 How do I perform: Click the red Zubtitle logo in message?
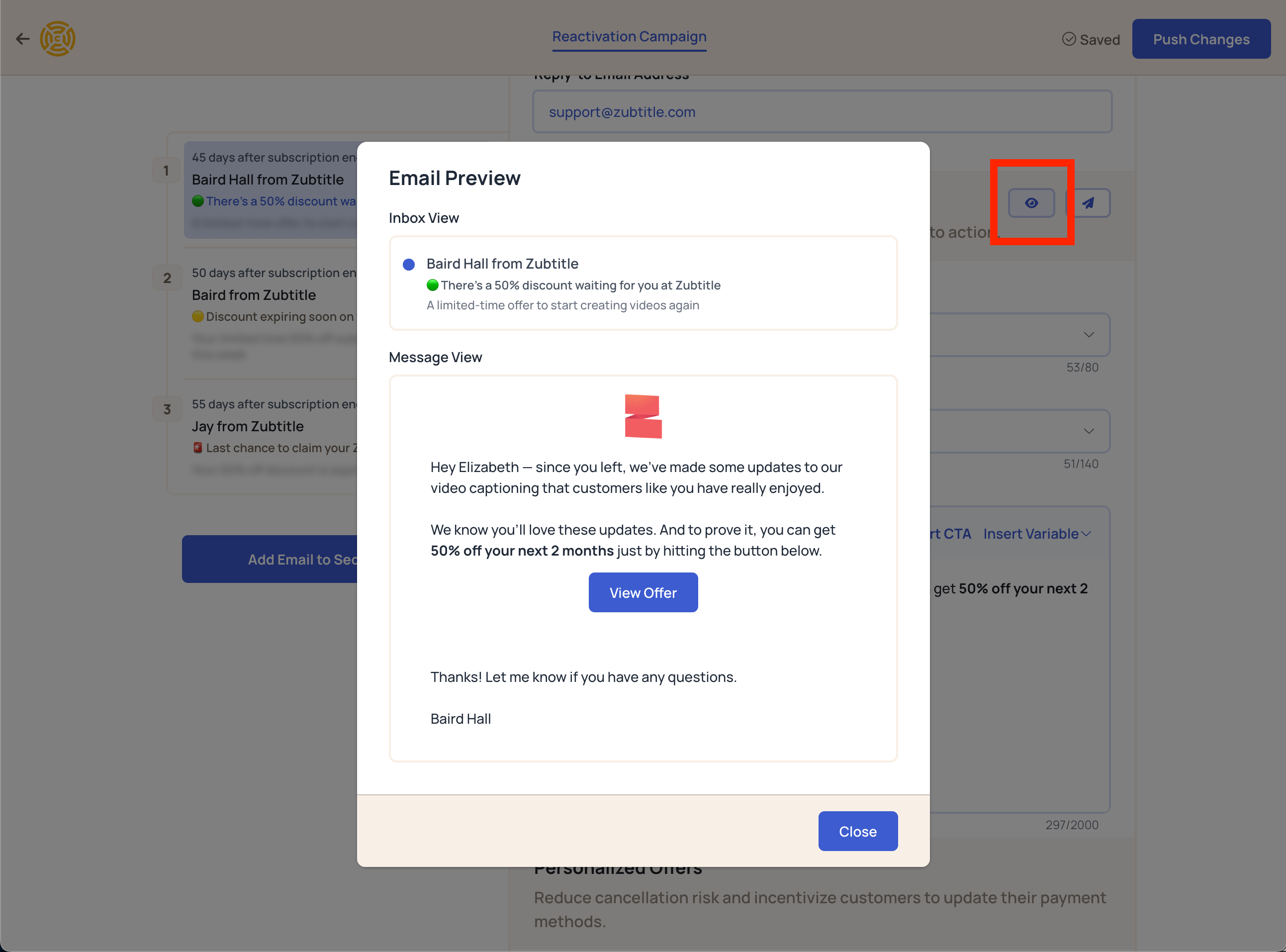tap(643, 416)
